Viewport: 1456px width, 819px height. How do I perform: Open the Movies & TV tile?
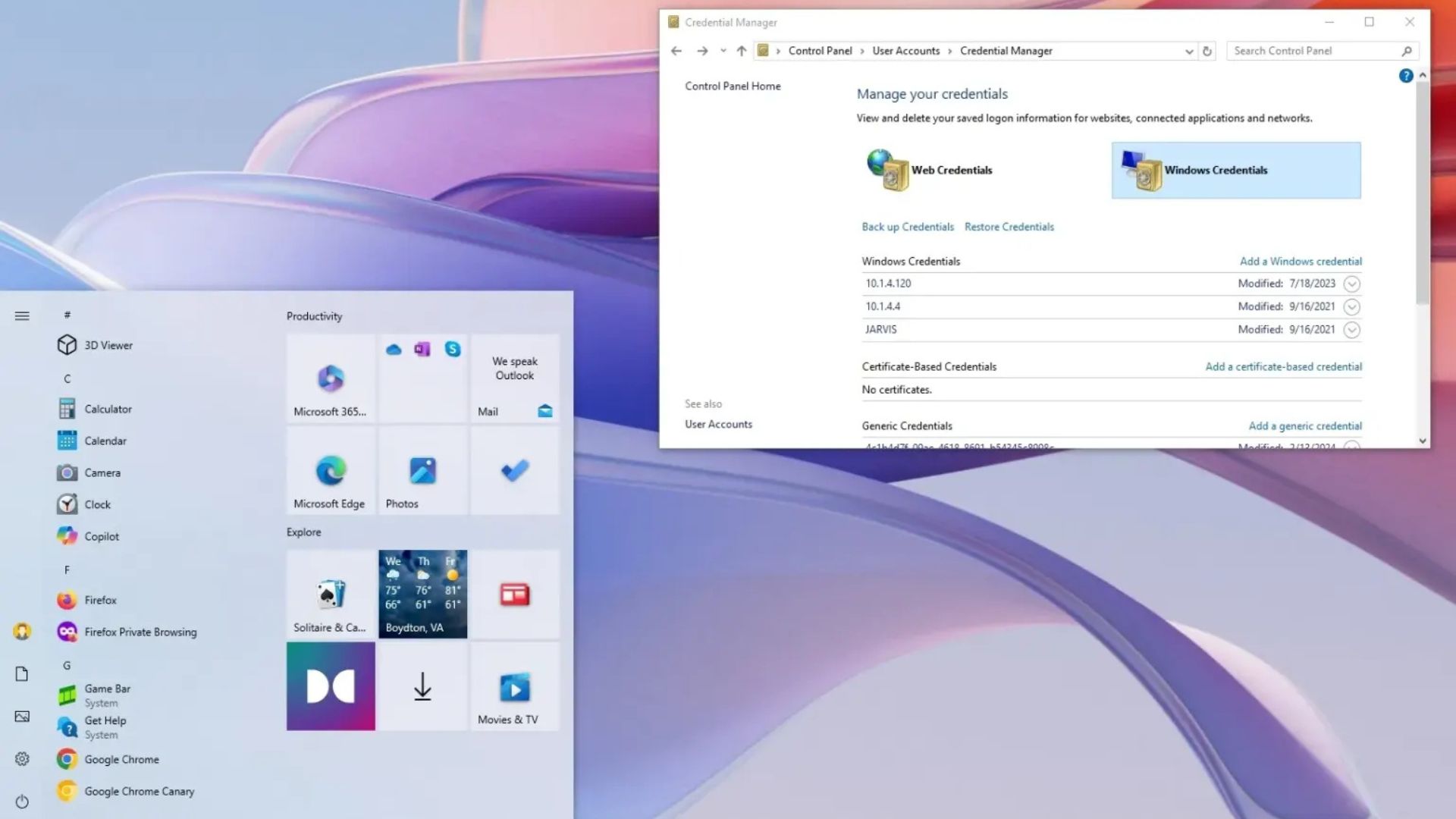(515, 686)
